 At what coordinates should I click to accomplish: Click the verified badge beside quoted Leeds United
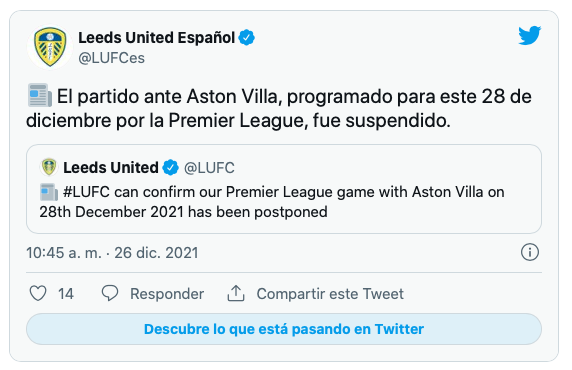tap(170, 167)
